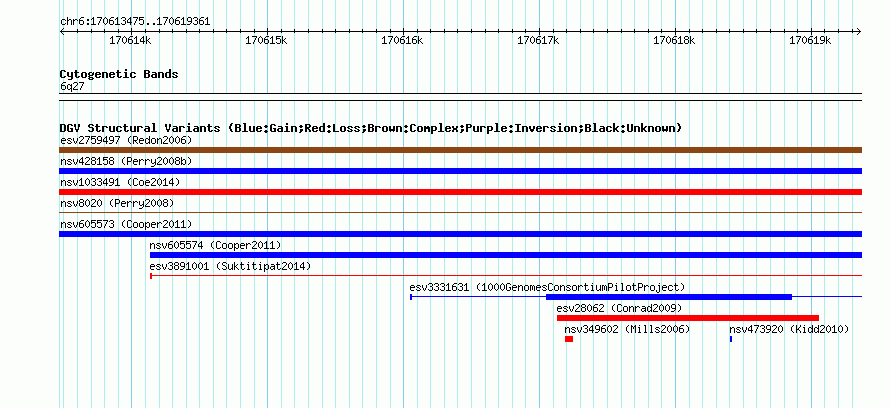Click the right arrowhead of the ruler
This screenshot has height=408, width=890.
coord(859,32)
